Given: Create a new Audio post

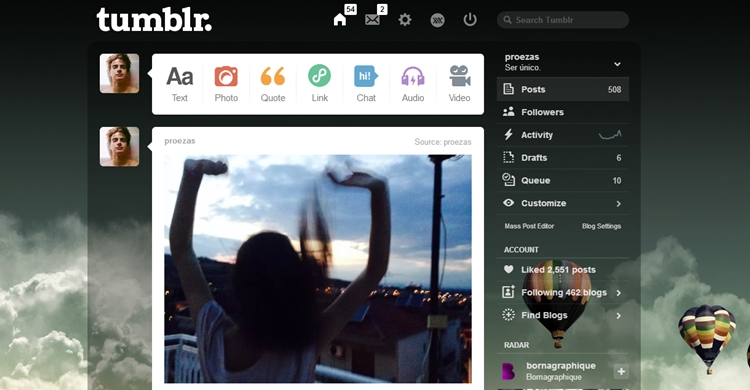Looking at the screenshot, I should click(x=413, y=84).
